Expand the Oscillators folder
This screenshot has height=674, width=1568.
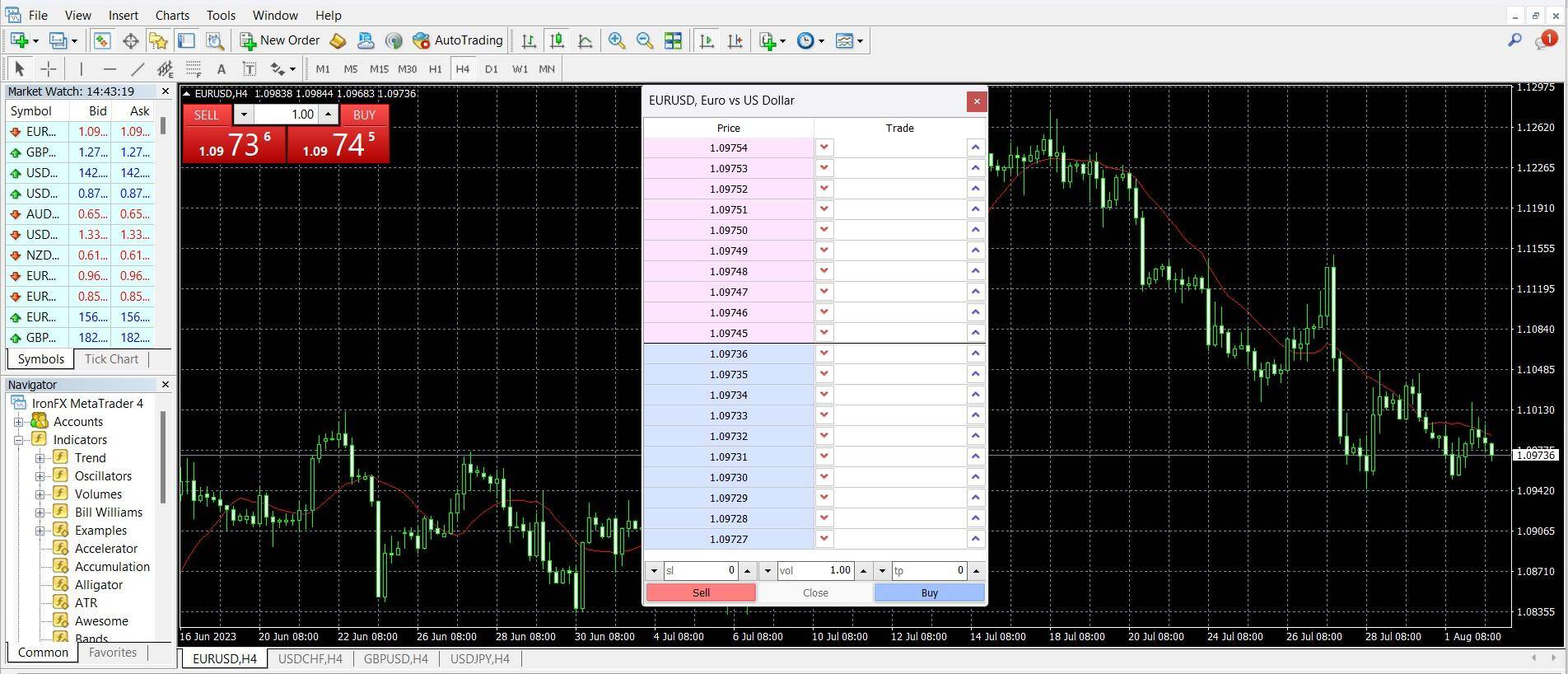tap(40, 476)
